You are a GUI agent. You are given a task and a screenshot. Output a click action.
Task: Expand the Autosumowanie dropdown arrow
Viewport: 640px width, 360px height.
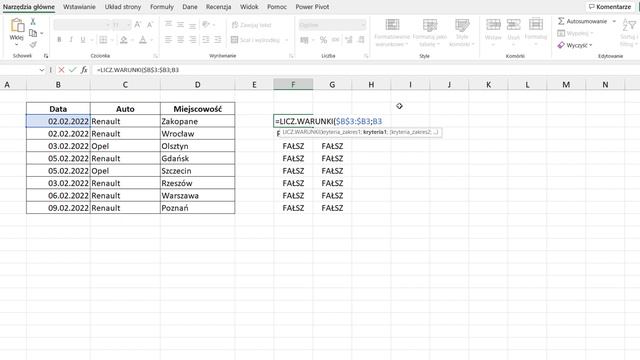[x=614, y=21]
